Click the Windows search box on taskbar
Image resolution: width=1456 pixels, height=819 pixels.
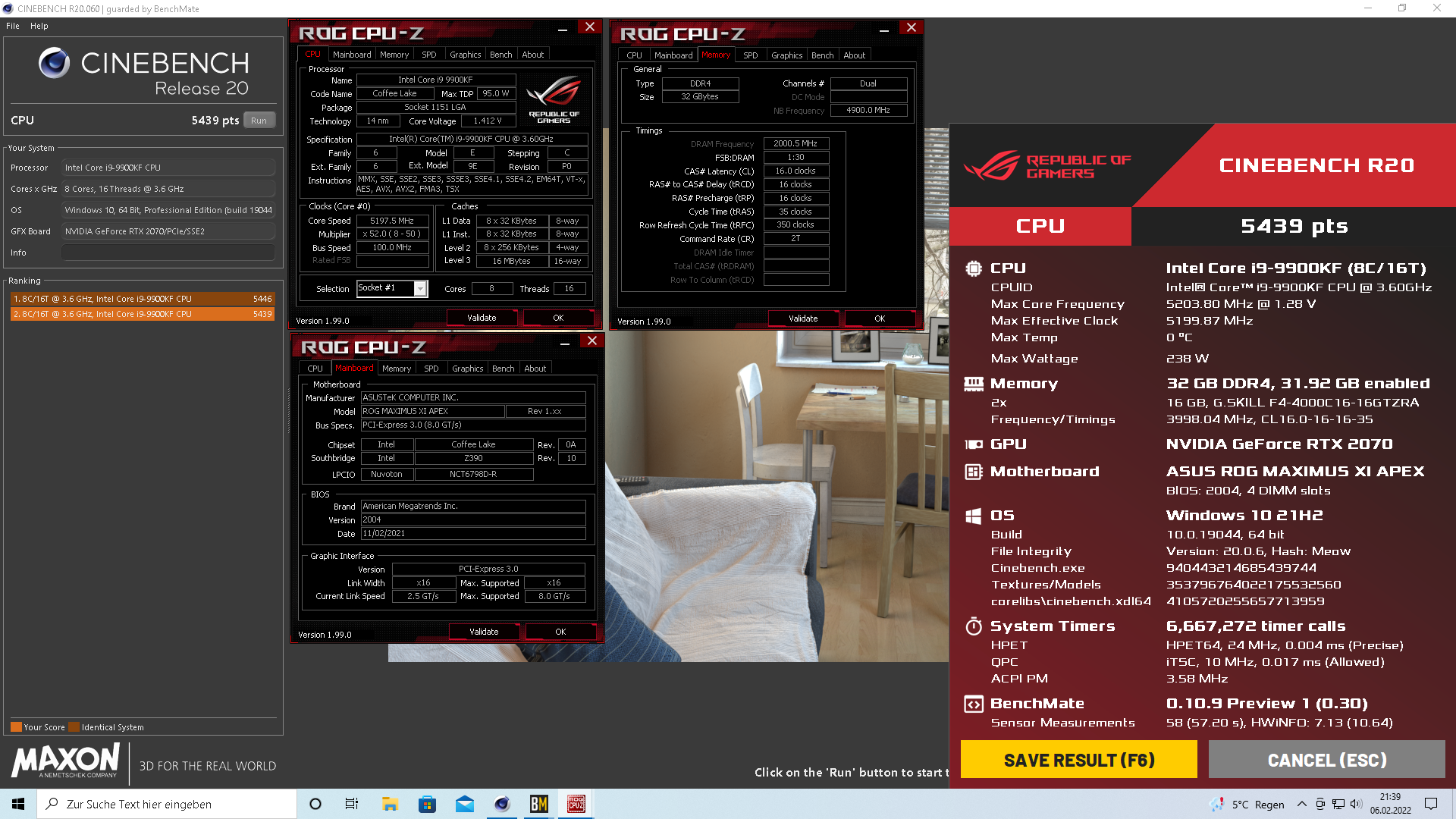[167, 804]
